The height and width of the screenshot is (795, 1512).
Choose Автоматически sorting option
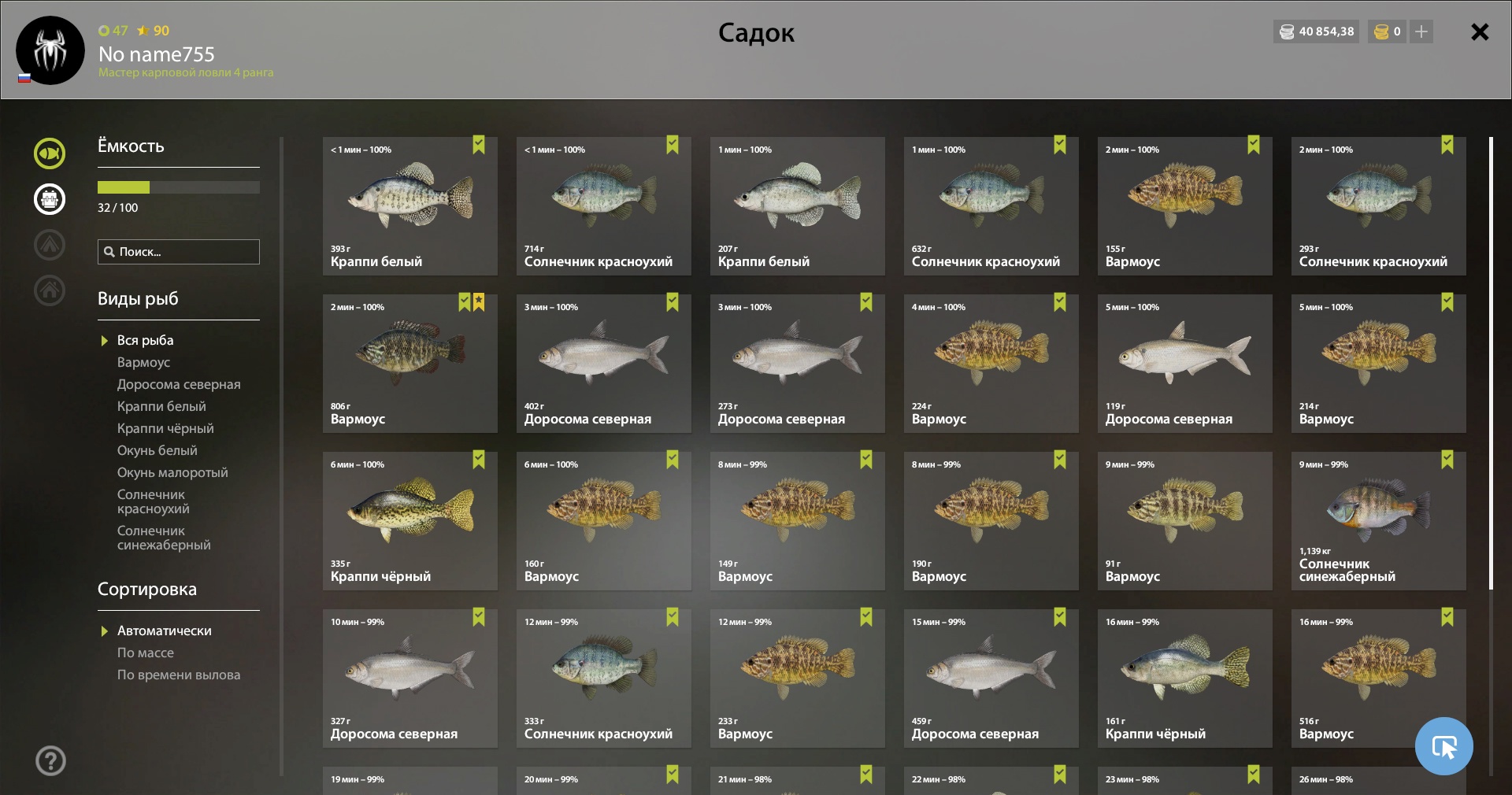pyautogui.click(x=164, y=630)
